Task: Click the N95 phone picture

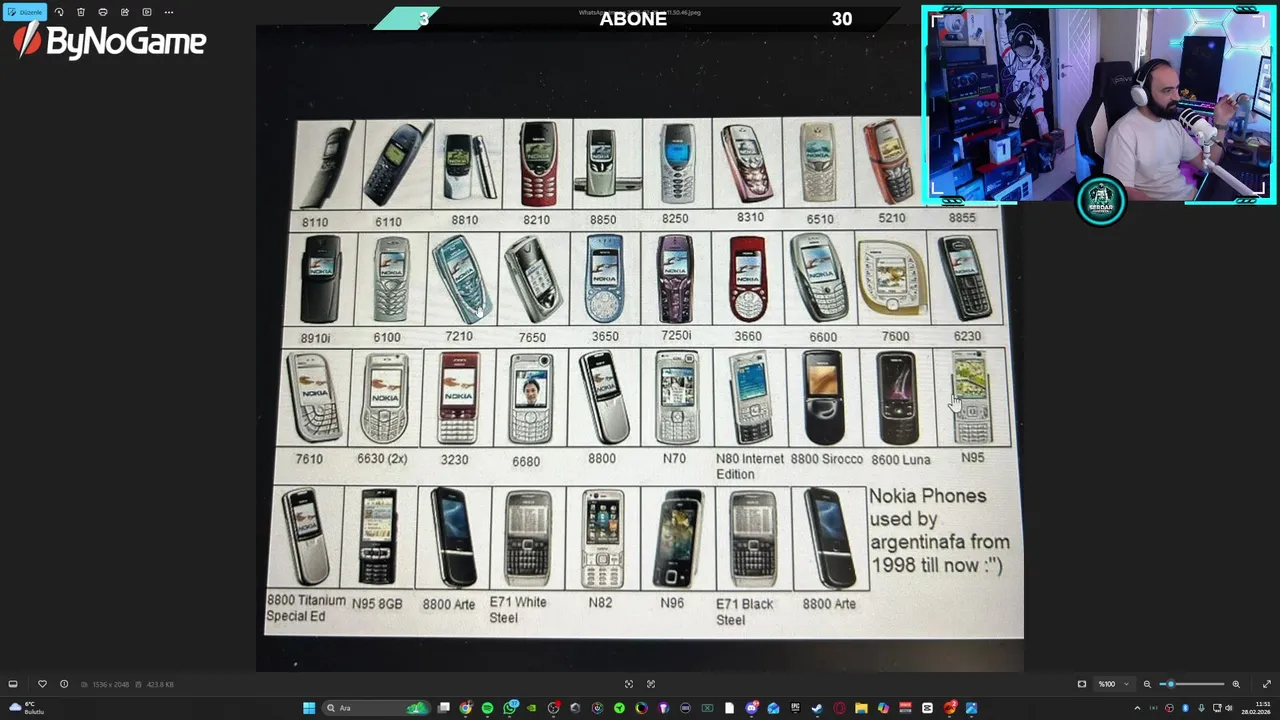Action: [x=972, y=397]
